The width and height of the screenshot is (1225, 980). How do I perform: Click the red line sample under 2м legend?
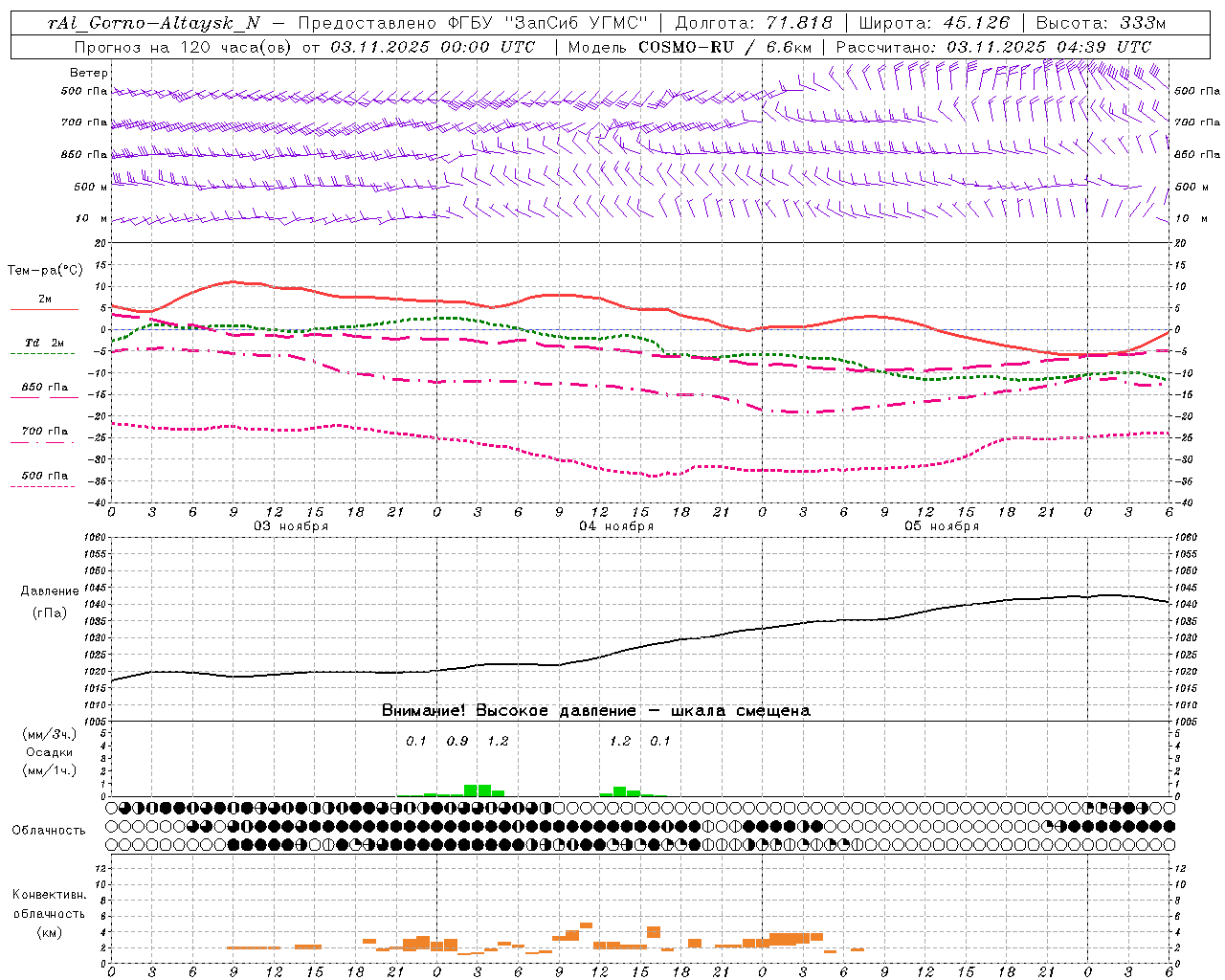44,310
